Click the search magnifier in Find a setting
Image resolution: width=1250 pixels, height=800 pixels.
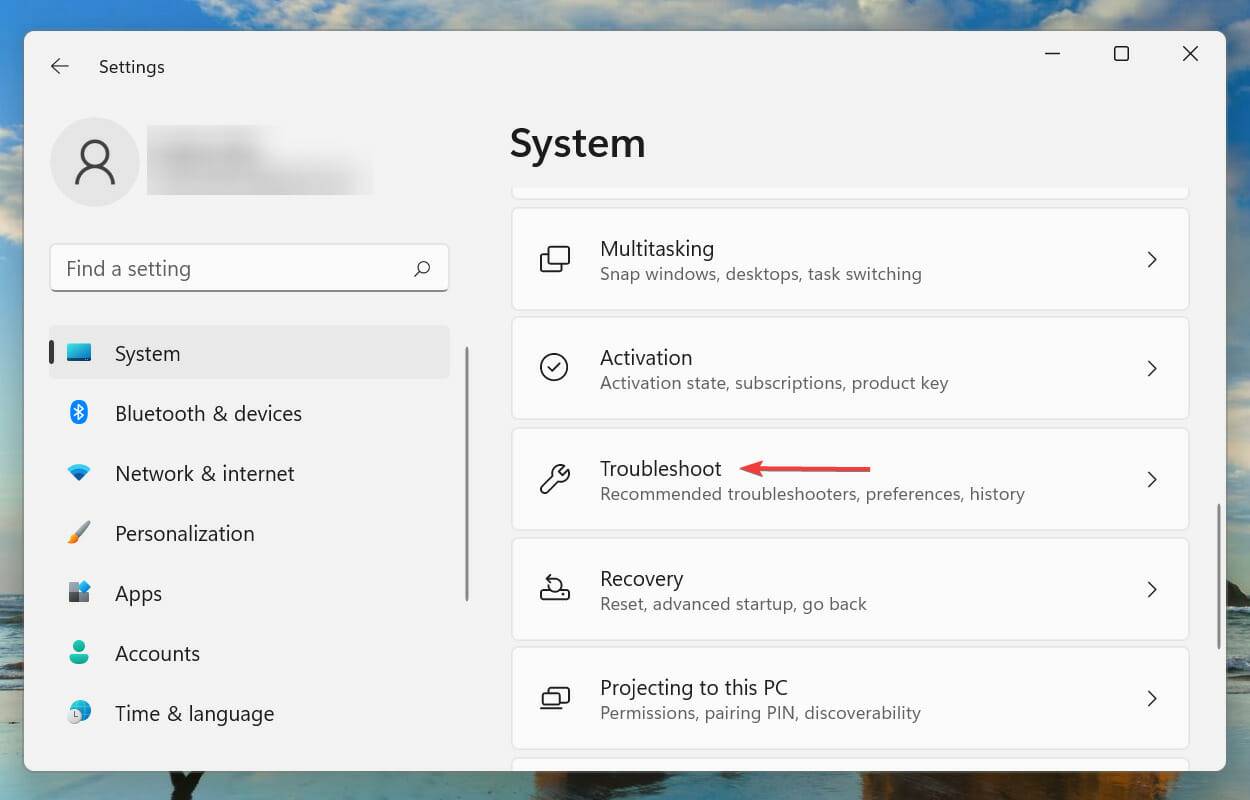click(x=423, y=268)
